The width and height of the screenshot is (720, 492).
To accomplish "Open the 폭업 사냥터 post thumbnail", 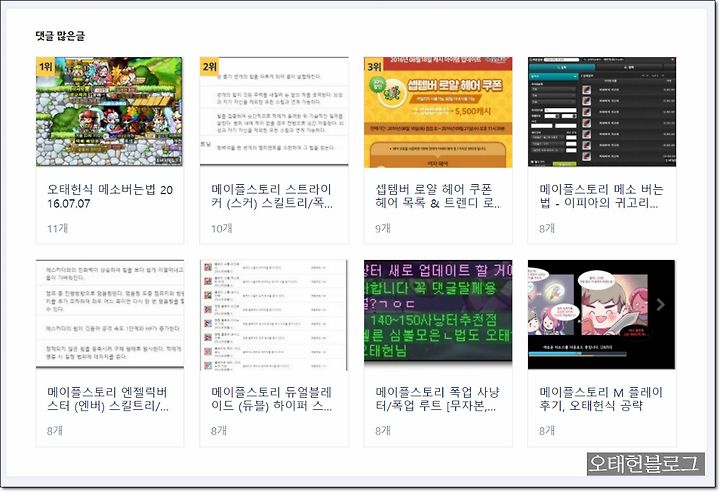I will [x=438, y=314].
